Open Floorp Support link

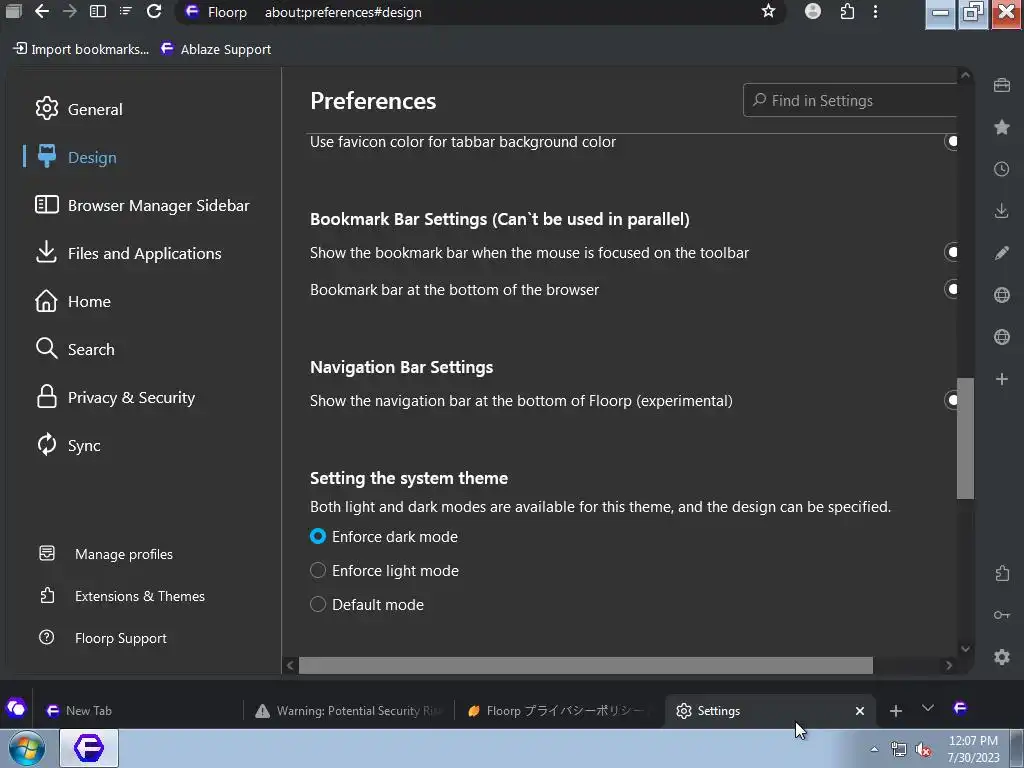(x=103, y=637)
